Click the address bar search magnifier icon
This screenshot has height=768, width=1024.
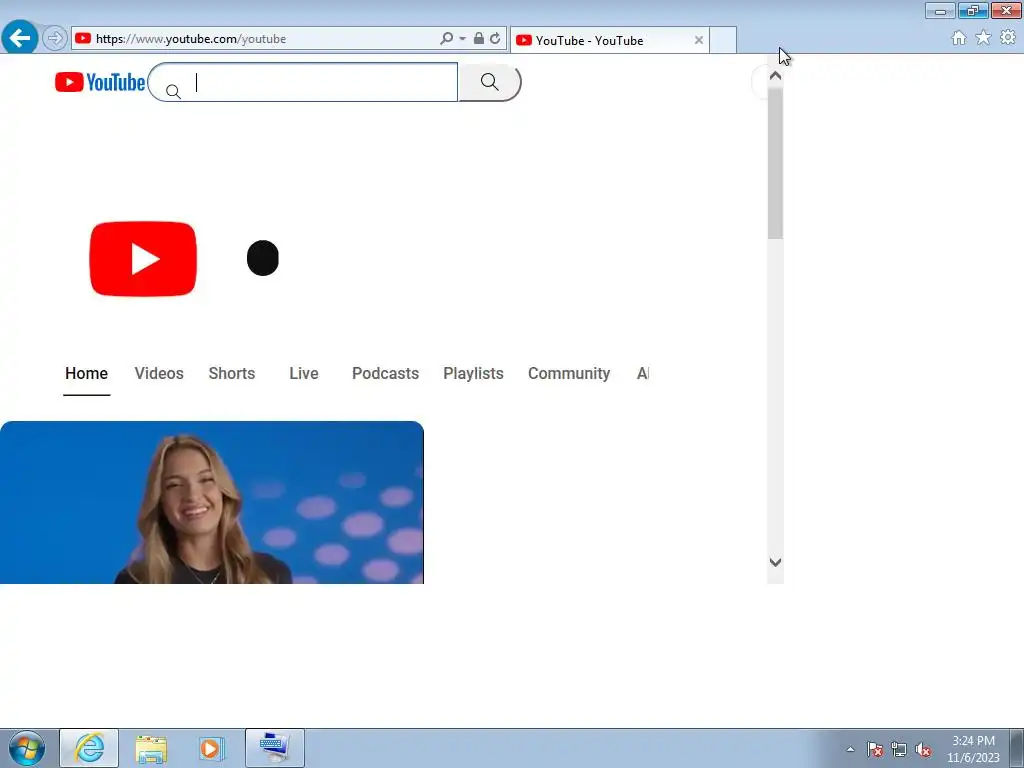[x=447, y=39]
